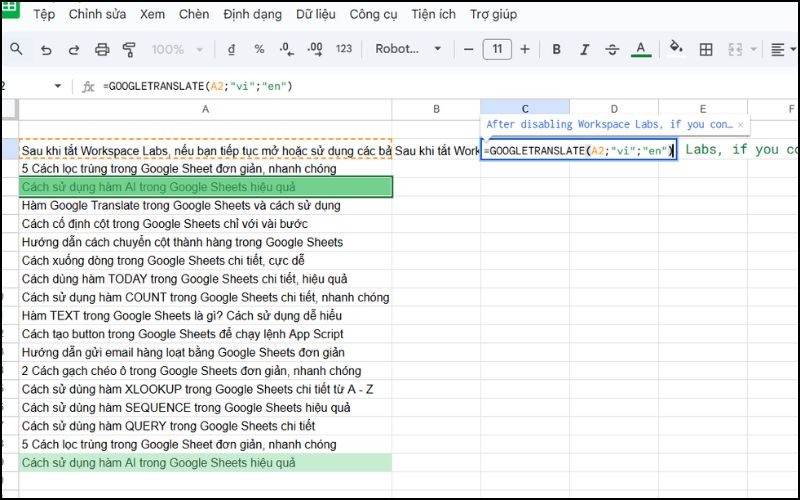Open the Trợ giúp menu

[493, 14]
